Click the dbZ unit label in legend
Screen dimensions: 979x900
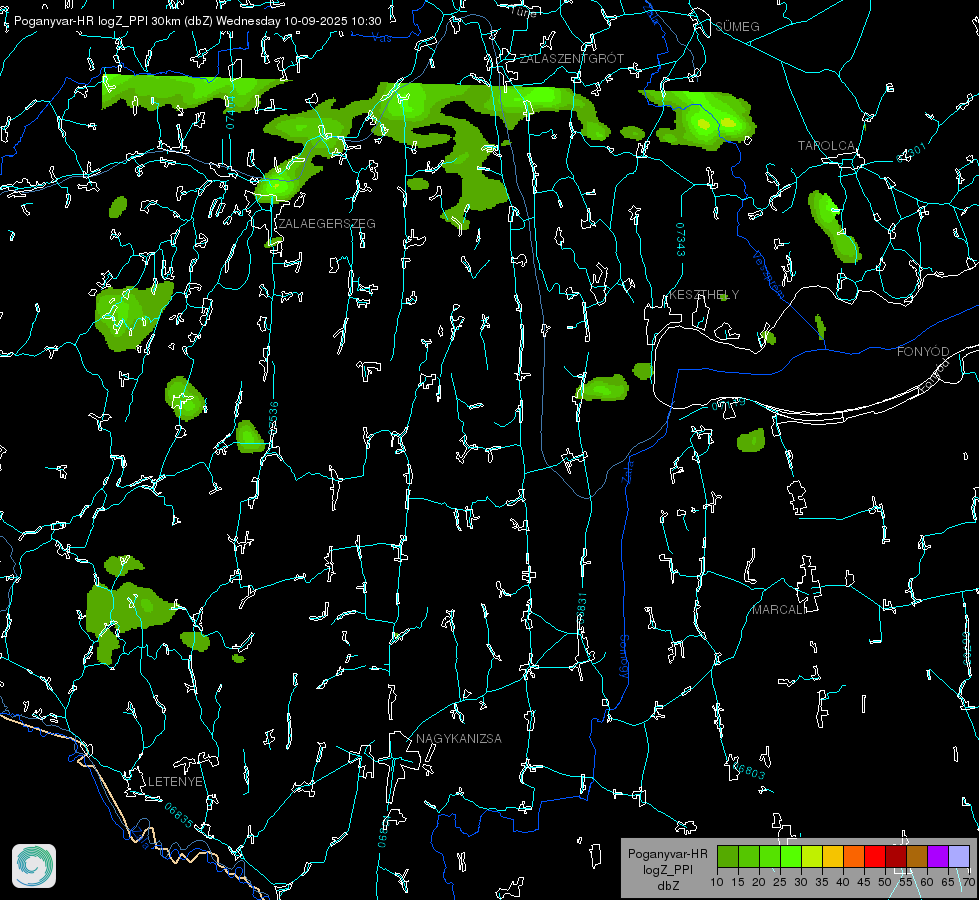point(667,886)
